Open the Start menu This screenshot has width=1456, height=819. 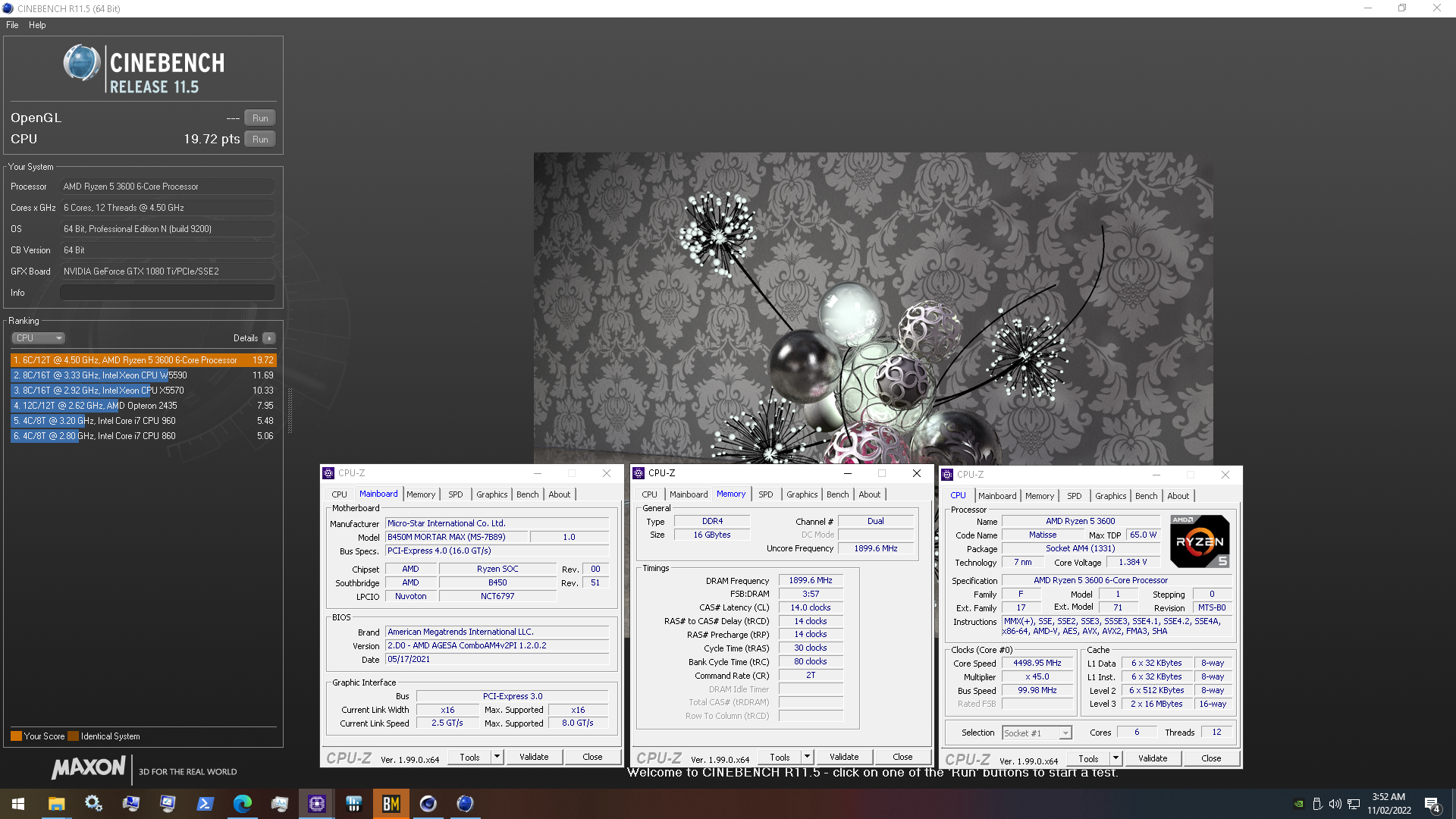tap(18, 804)
